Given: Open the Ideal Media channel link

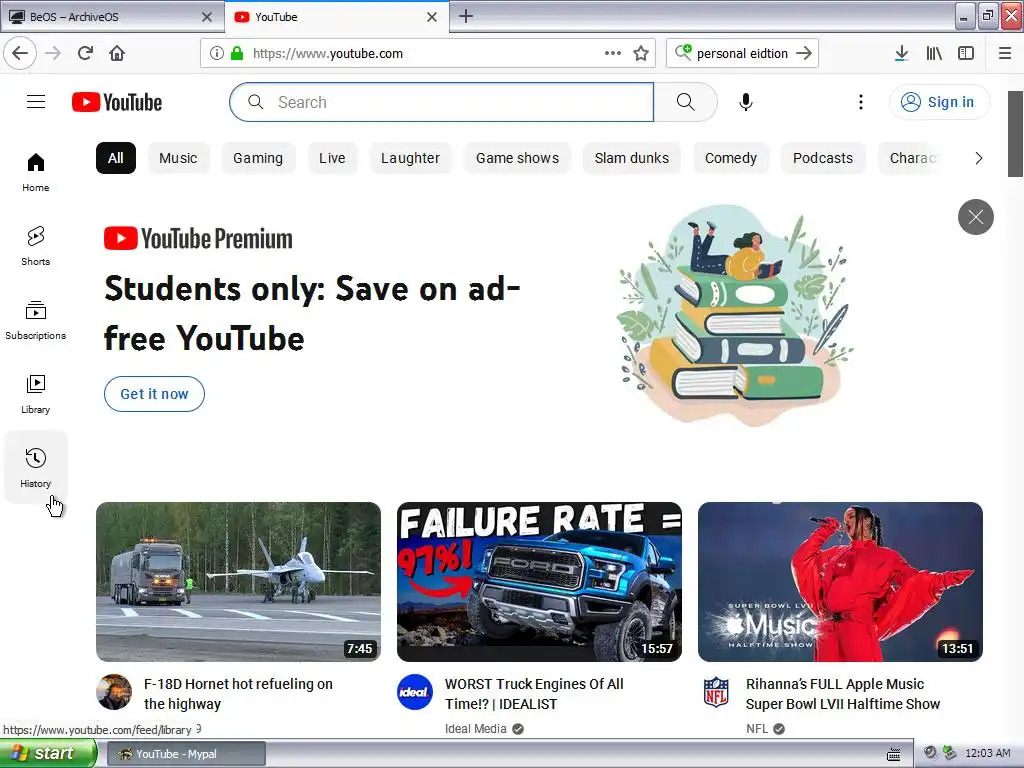Looking at the screenshot, I should coord(475,729).
